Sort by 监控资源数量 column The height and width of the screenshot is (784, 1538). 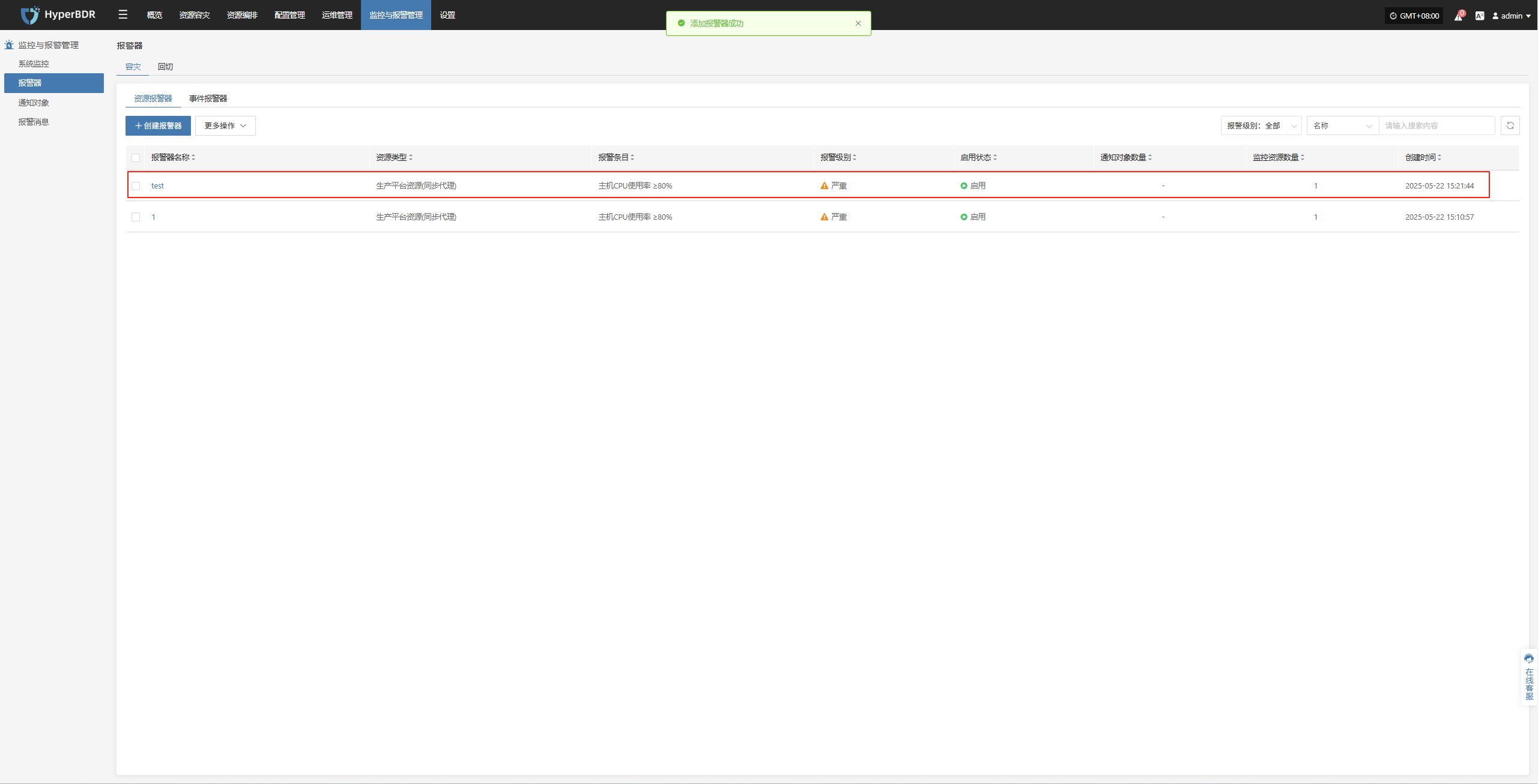(x=1303, y=158)
